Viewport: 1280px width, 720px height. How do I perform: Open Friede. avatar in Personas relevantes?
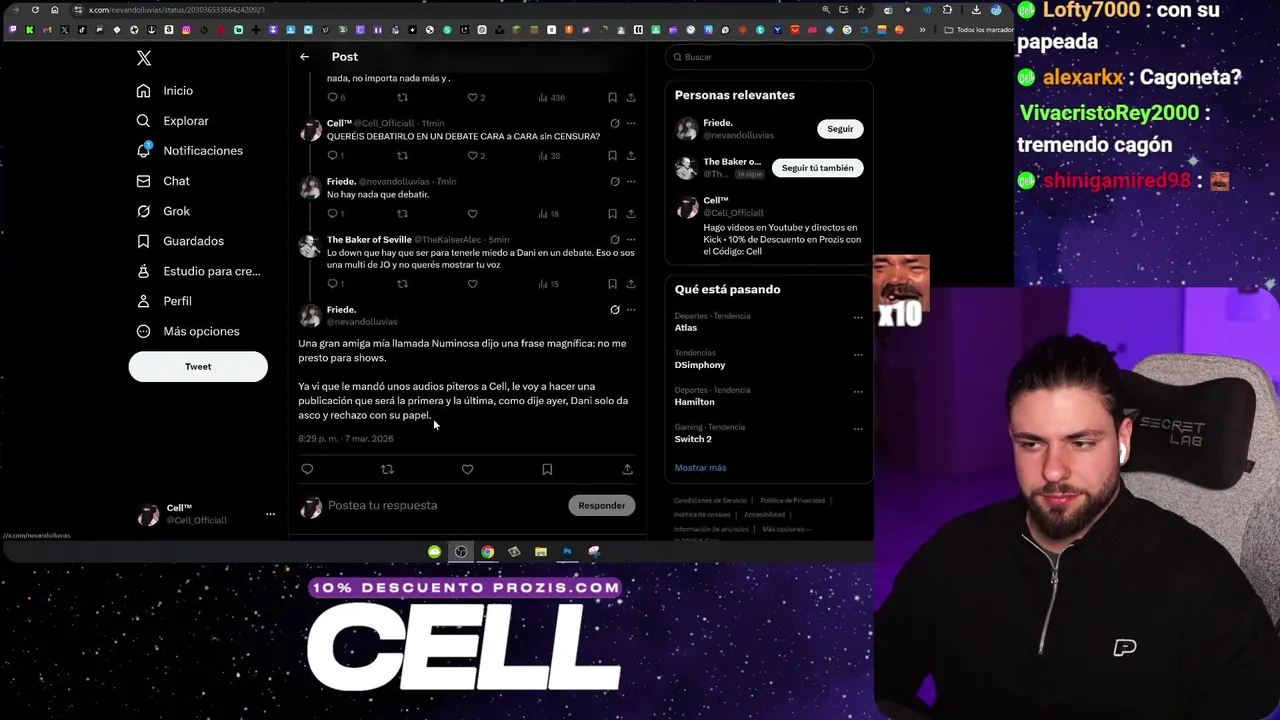[x=686, y=128]
